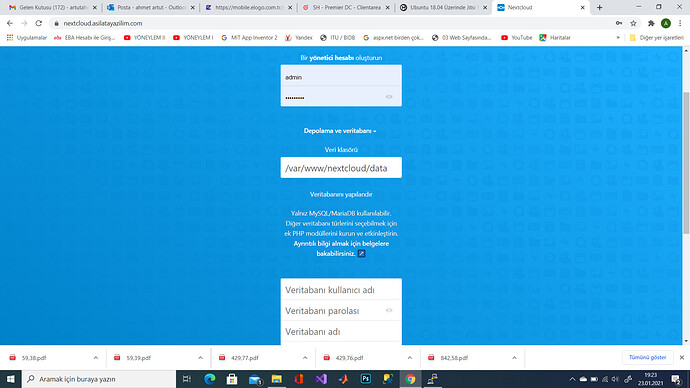Open Chrome extensions puzzle icon
The width and height of the screenshot is (690, 388).
pos(651,23)
